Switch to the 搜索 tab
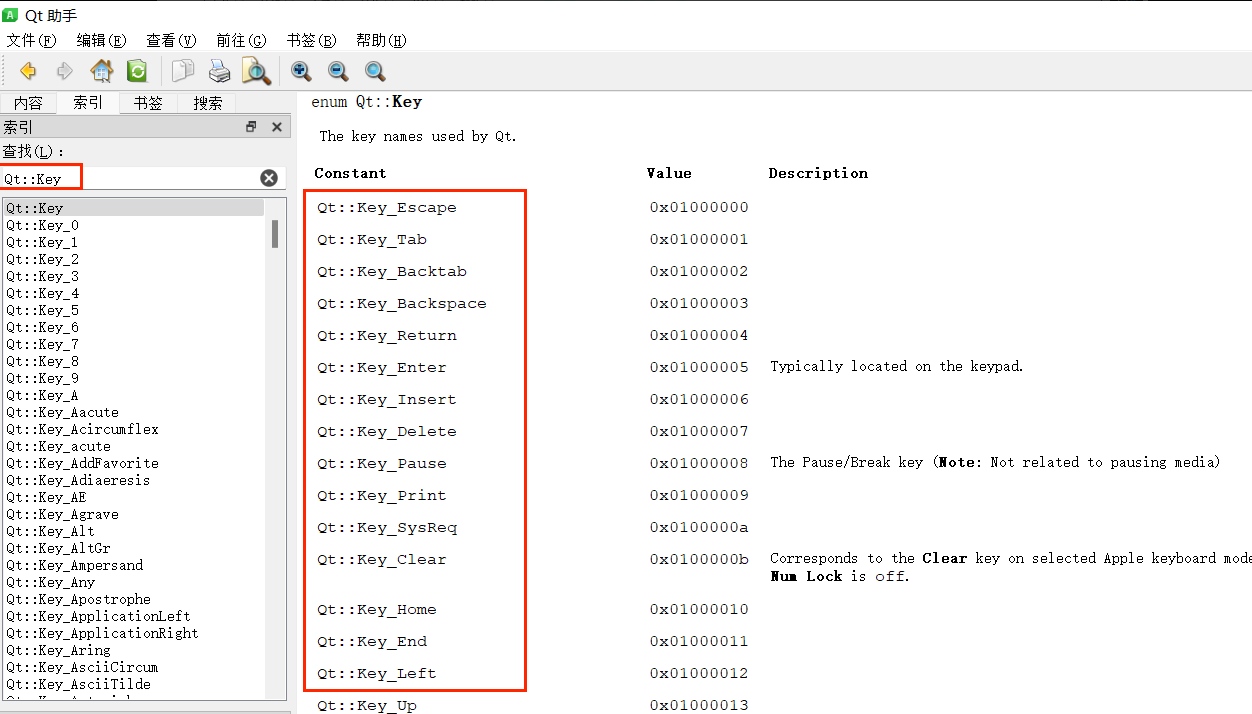Viewport: 1252px width, 714px height. tap(208, 103)
